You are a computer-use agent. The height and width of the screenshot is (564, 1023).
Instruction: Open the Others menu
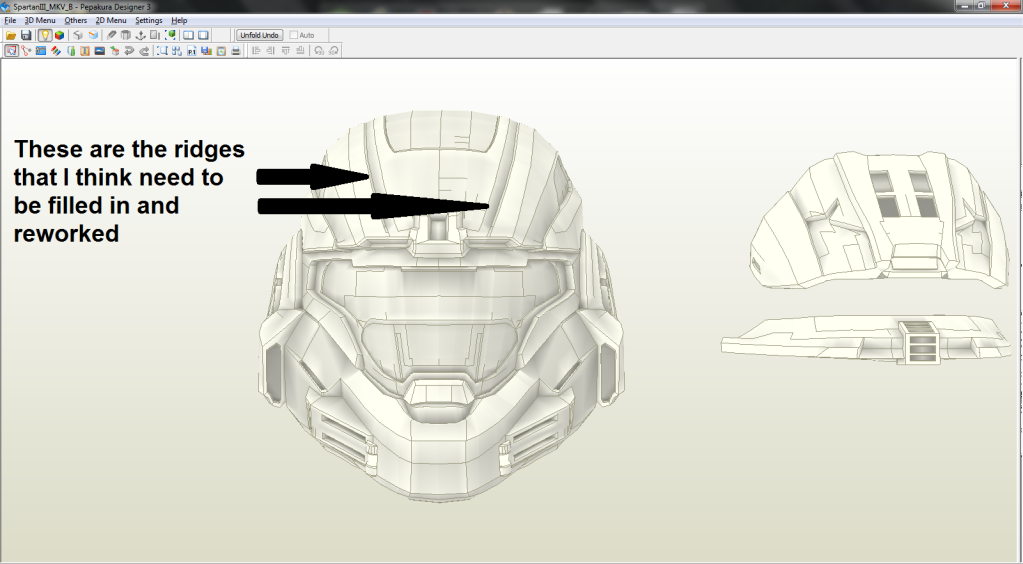click(x=76, y=20)
